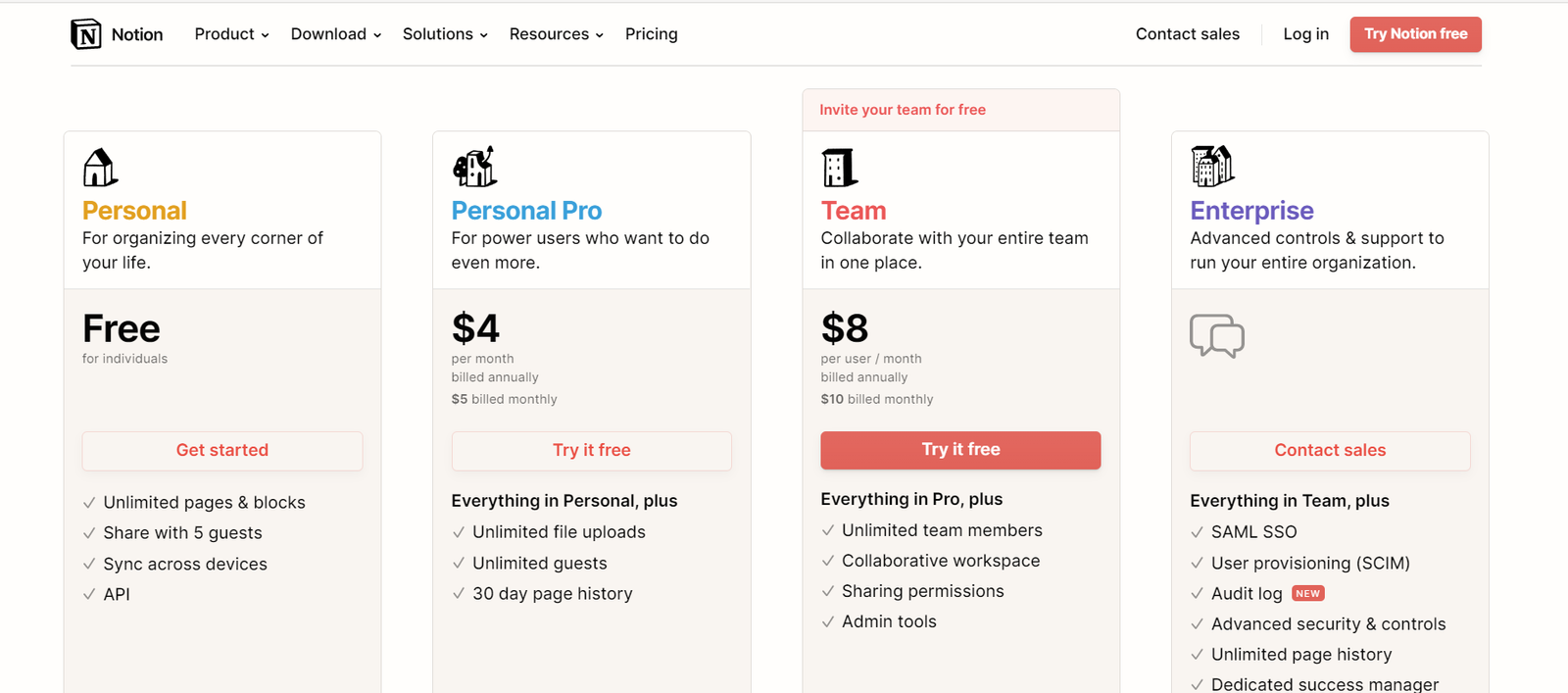
Task: Click the Try Notion free button
Action: (x=1416, y=34)
